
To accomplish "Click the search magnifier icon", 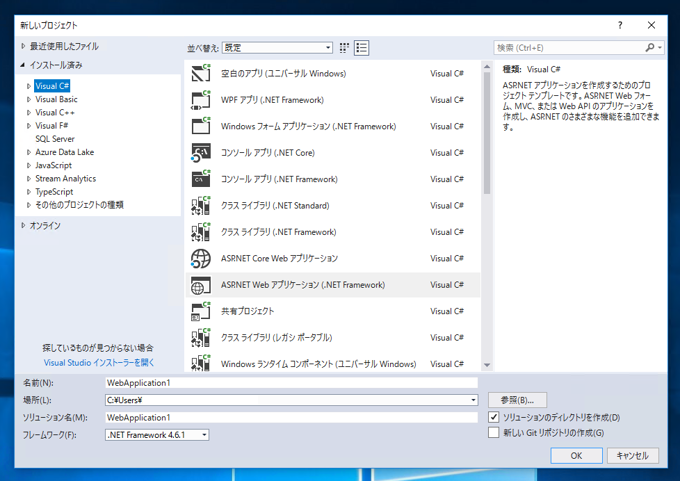I will click(650, 47).
